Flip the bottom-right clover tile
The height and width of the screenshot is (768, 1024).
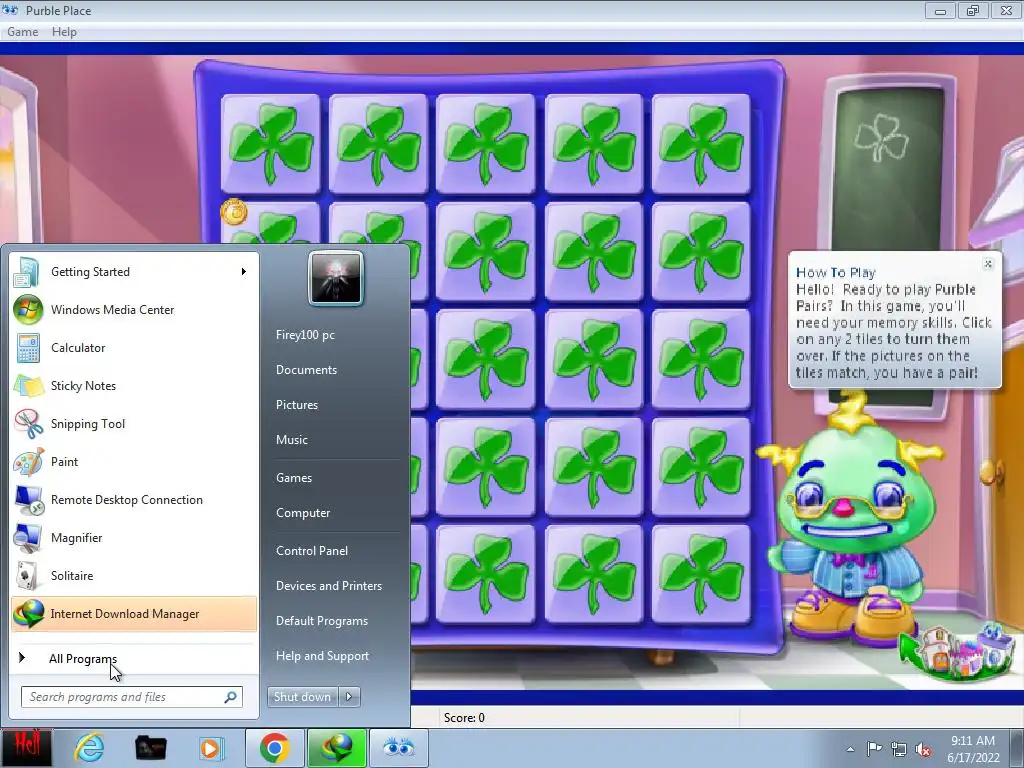coord(701,573)
